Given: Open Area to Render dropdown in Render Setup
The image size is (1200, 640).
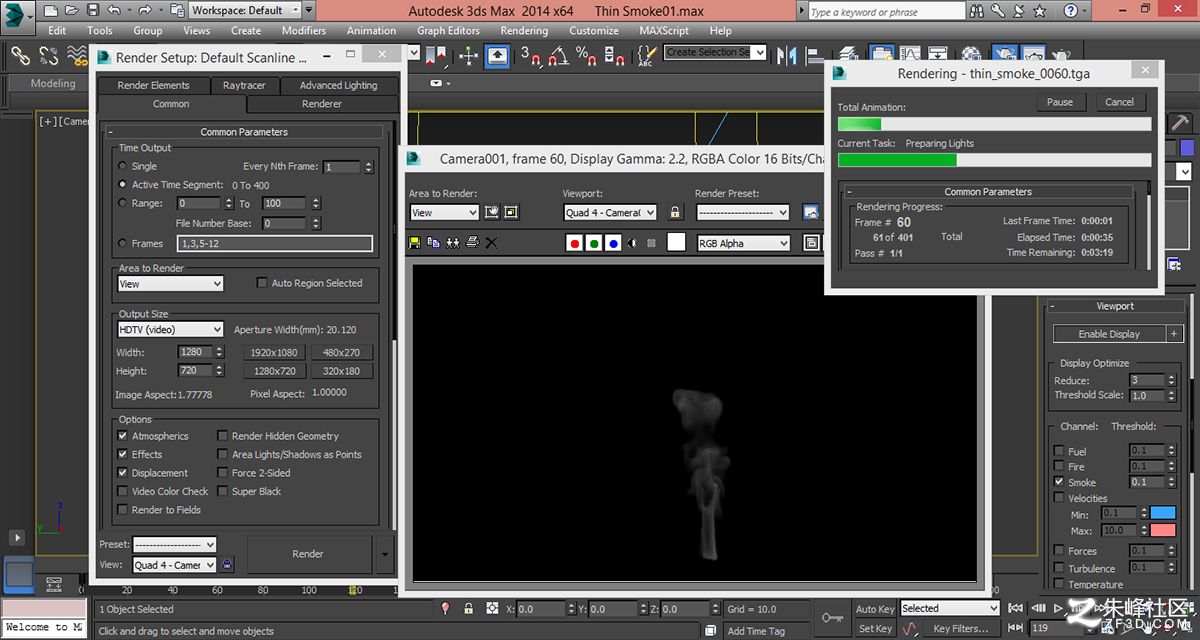Looking at the screenshot, I should pos(170,284).
